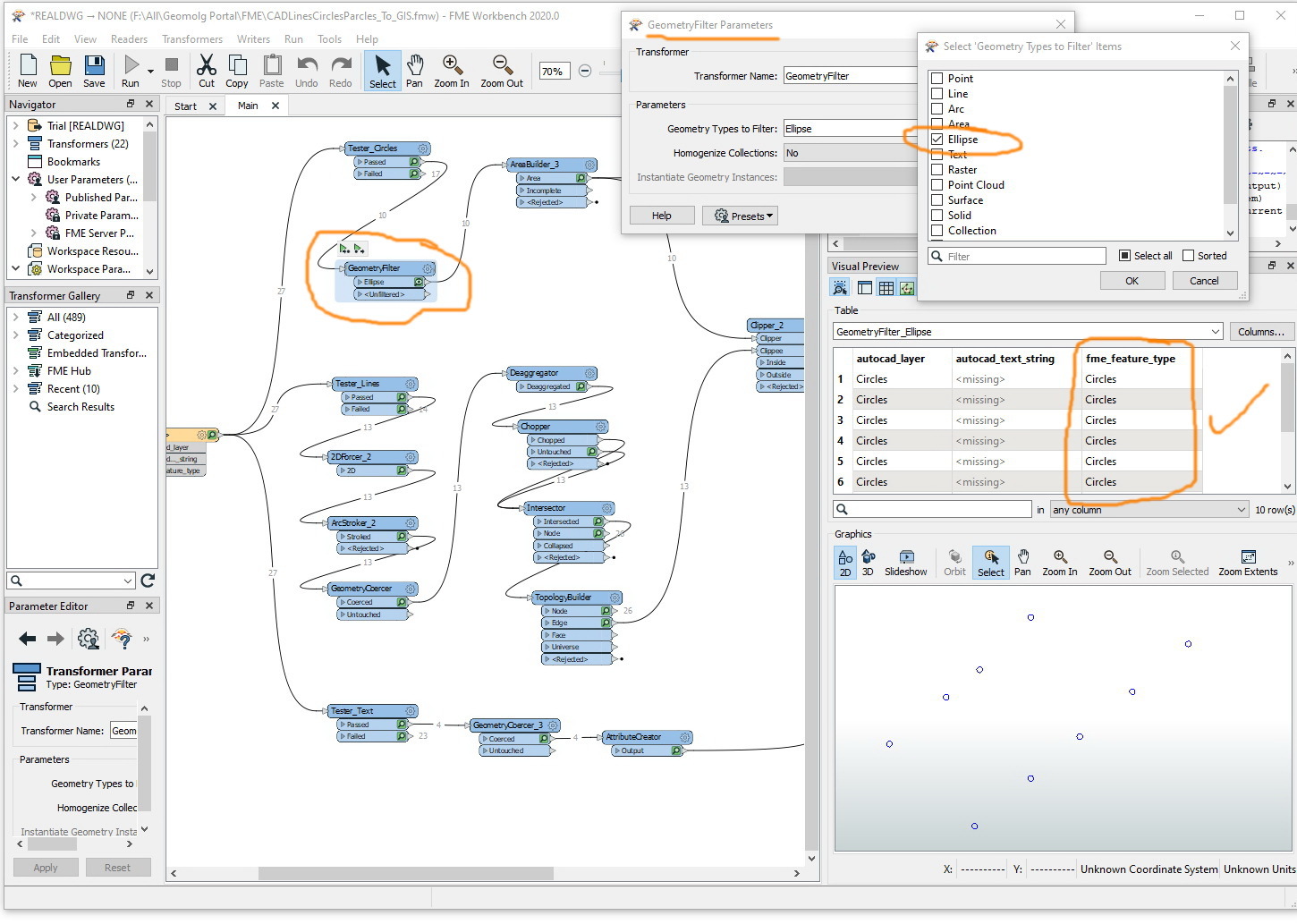Screen dimensions: 1297x924
Task: Click Zoom Extents in Graphics toolbar
Action: click(x=1248, y=563)
